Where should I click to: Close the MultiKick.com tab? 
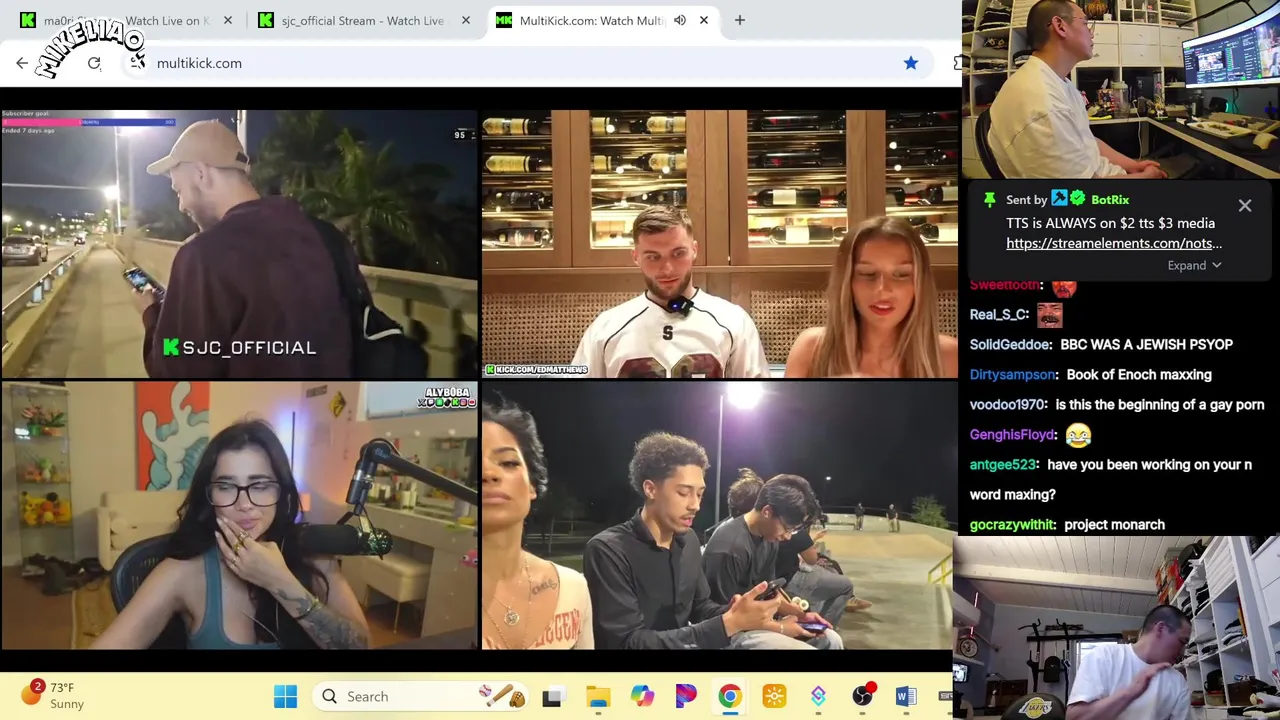tap(704, 20)
